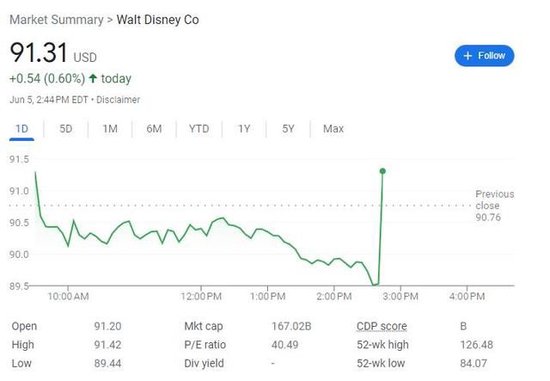Screen dimensions: 550x381
Task: Click the green current price dot on chart
Action: tap(383, 171)
